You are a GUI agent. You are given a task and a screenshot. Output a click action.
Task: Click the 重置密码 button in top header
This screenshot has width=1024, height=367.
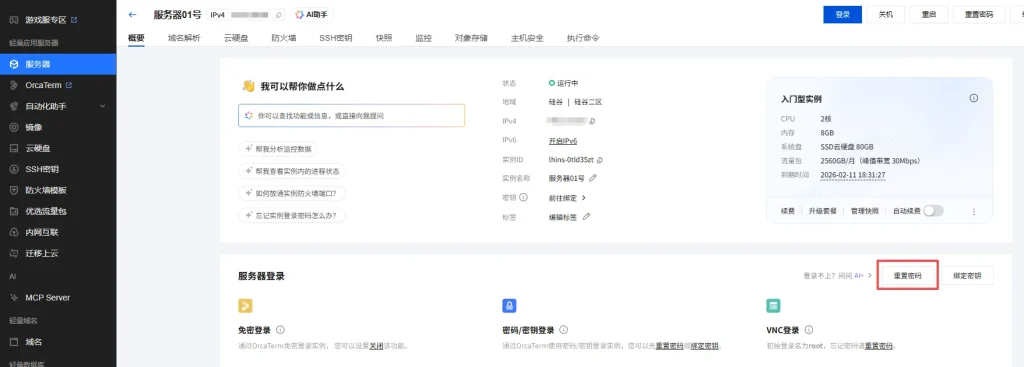click(980, 14)
